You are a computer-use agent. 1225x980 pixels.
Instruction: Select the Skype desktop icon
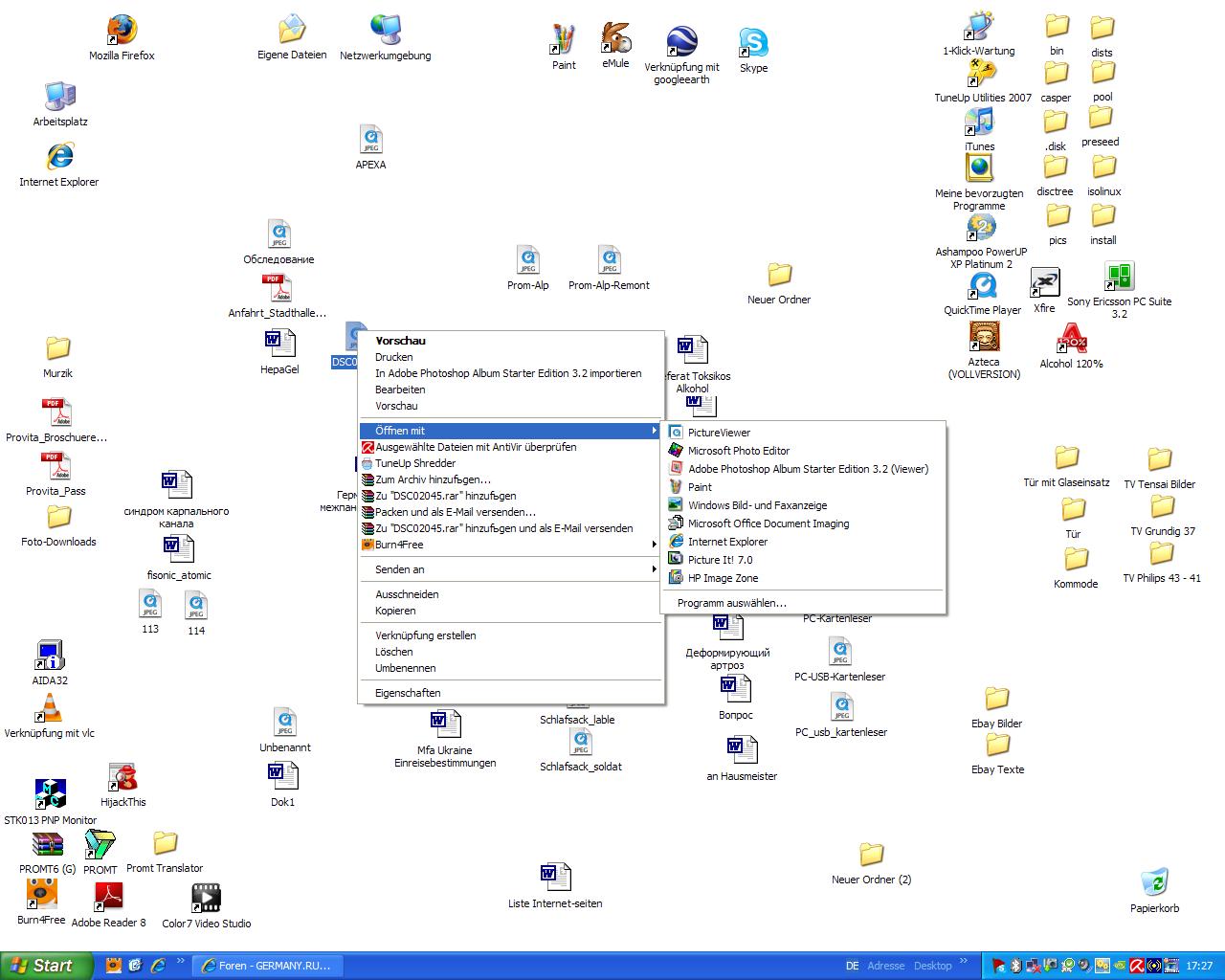pyautogui.click(x=753, y=44)
